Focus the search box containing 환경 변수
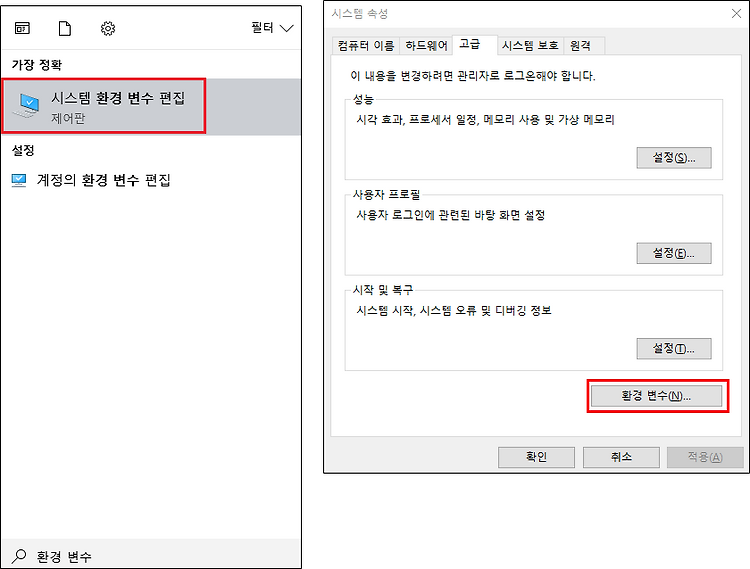The height and width of the screenshot is (569, 750). coord(151,555)
